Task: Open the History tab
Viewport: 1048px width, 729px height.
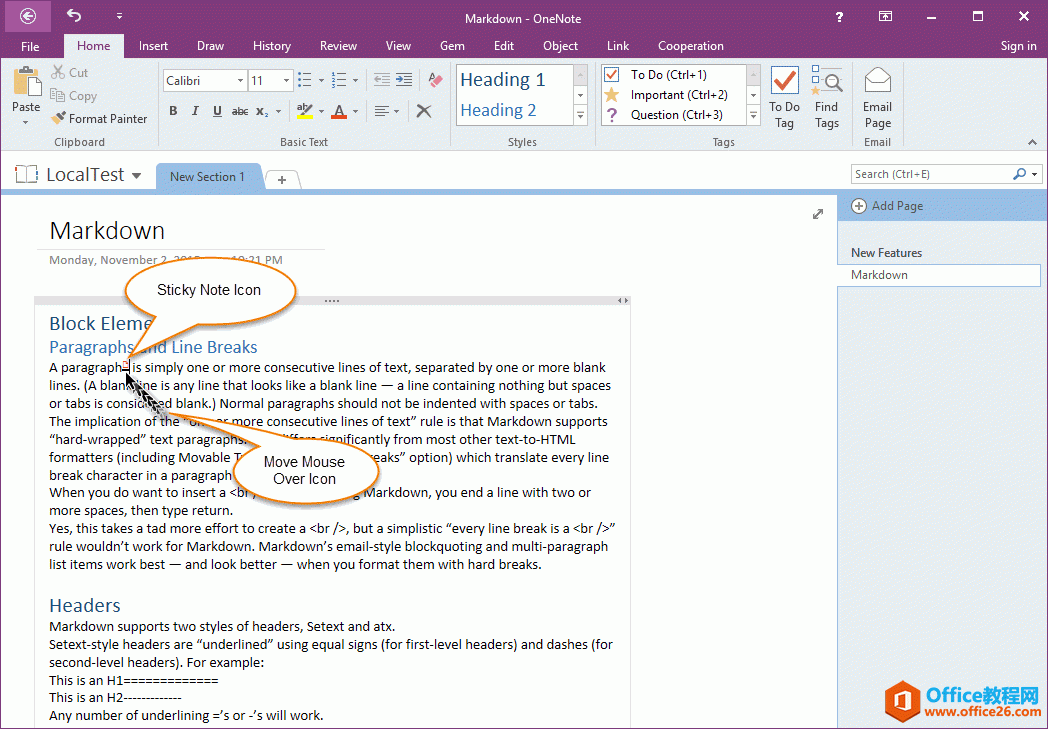Action: [271, 45]
